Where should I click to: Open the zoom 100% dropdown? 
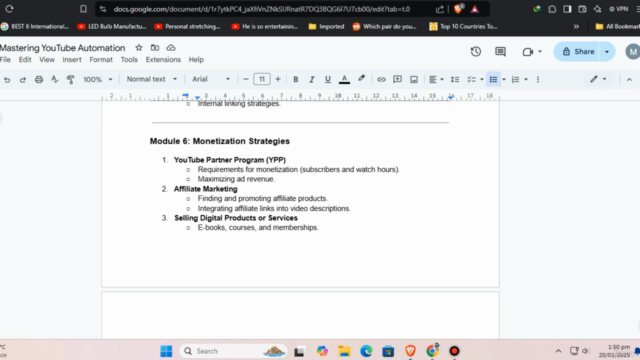[x=98, y=79]
